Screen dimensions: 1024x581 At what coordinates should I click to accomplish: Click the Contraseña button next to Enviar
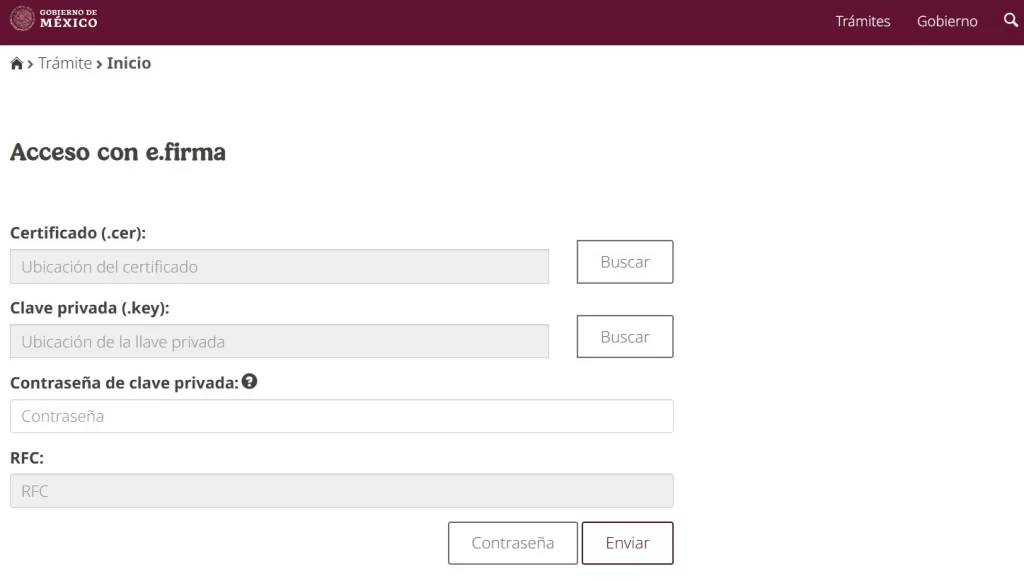512,543
